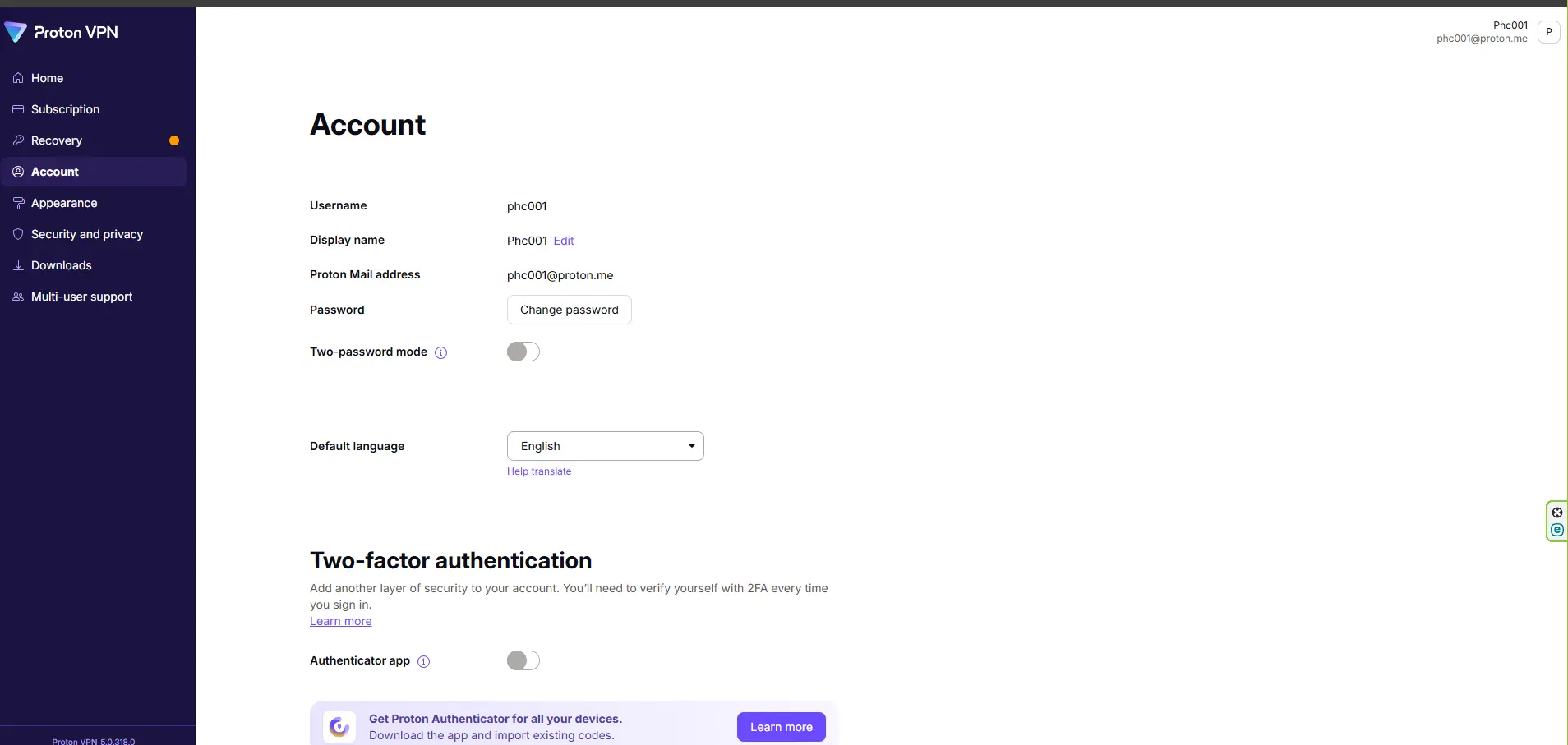Open Recovery settings page
The height and width of the screenshot is (745, 1568).
[x=94, y=140]
